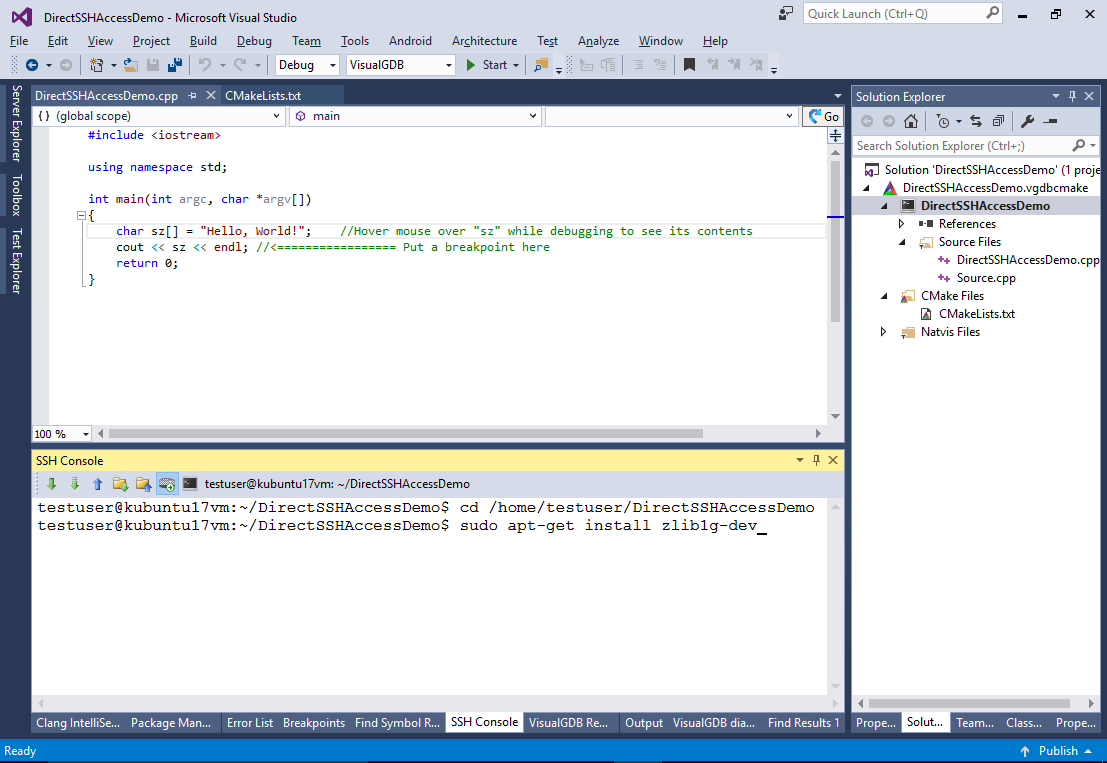Click the folder download icon in SSH Console
This screenshot has height=763, width=1107.
[121, 483]
